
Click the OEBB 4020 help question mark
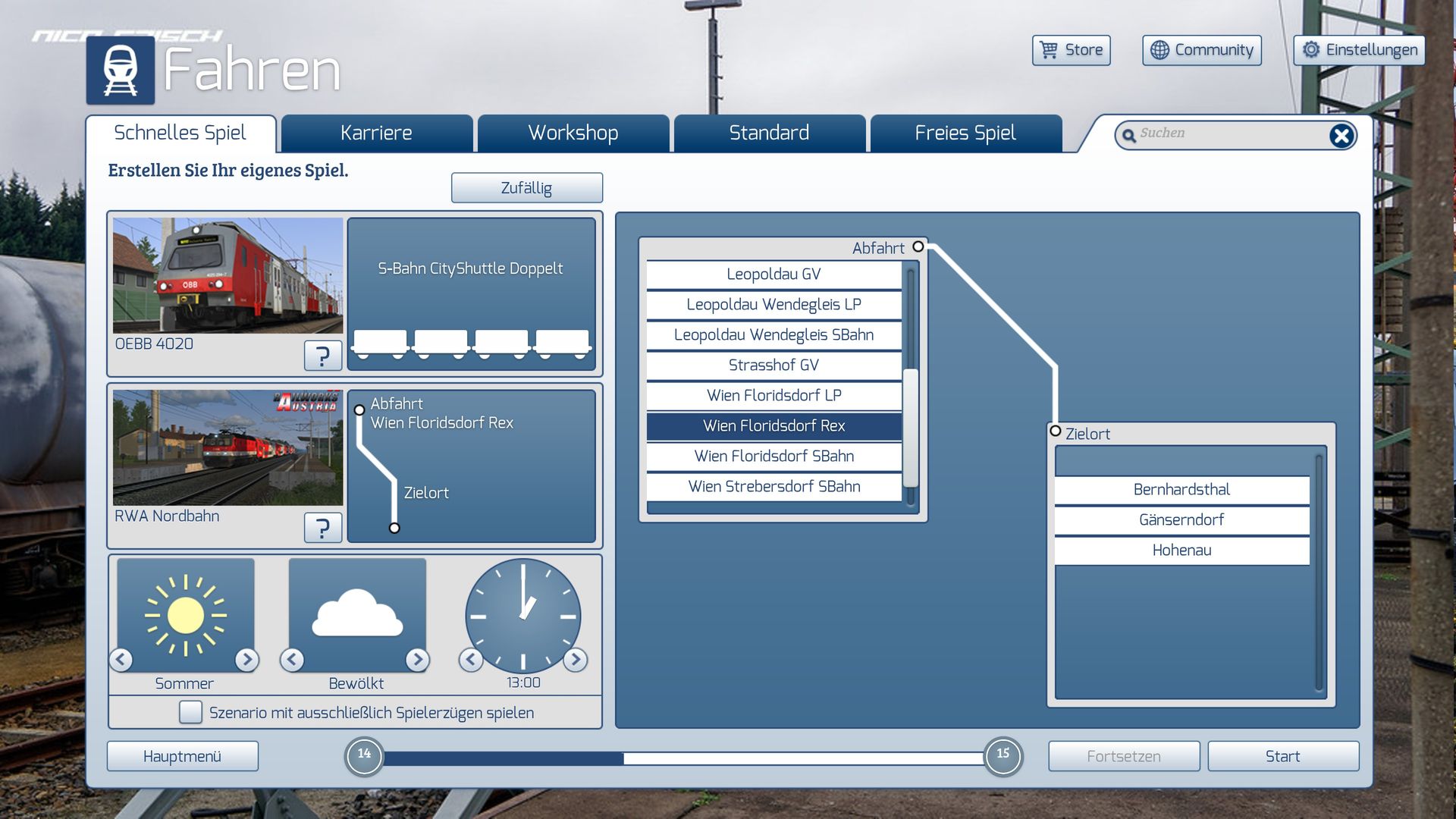[322, 355]
